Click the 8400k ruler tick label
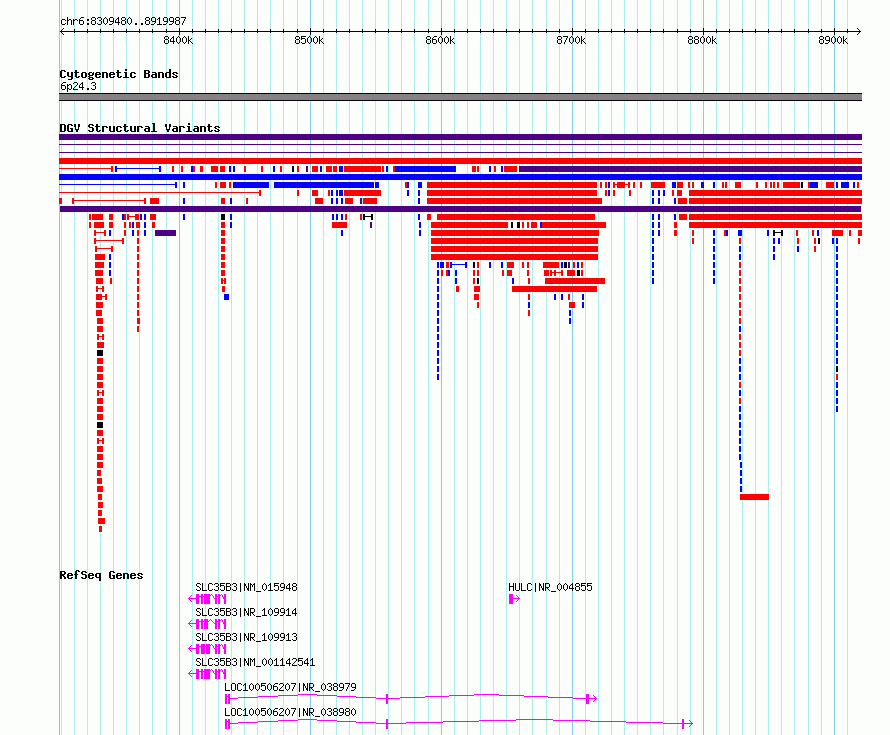The width and height of the screenshot is (890, 735). point(178,40)
